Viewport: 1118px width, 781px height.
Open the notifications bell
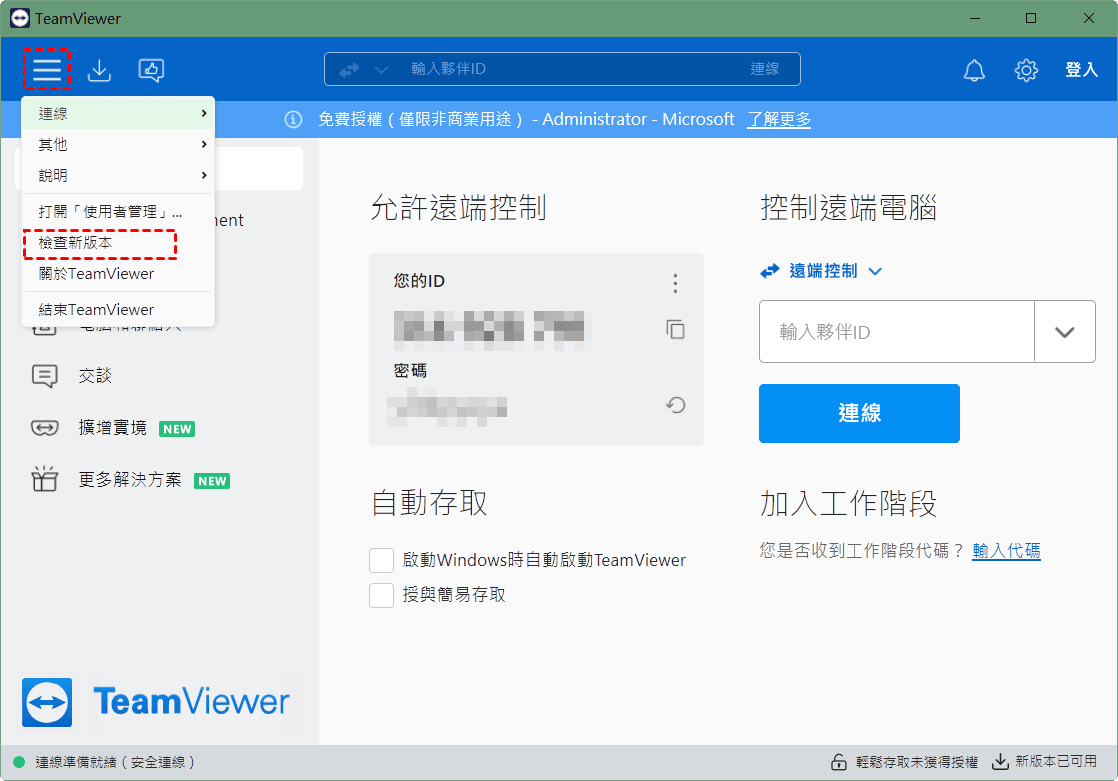(973, 70)
